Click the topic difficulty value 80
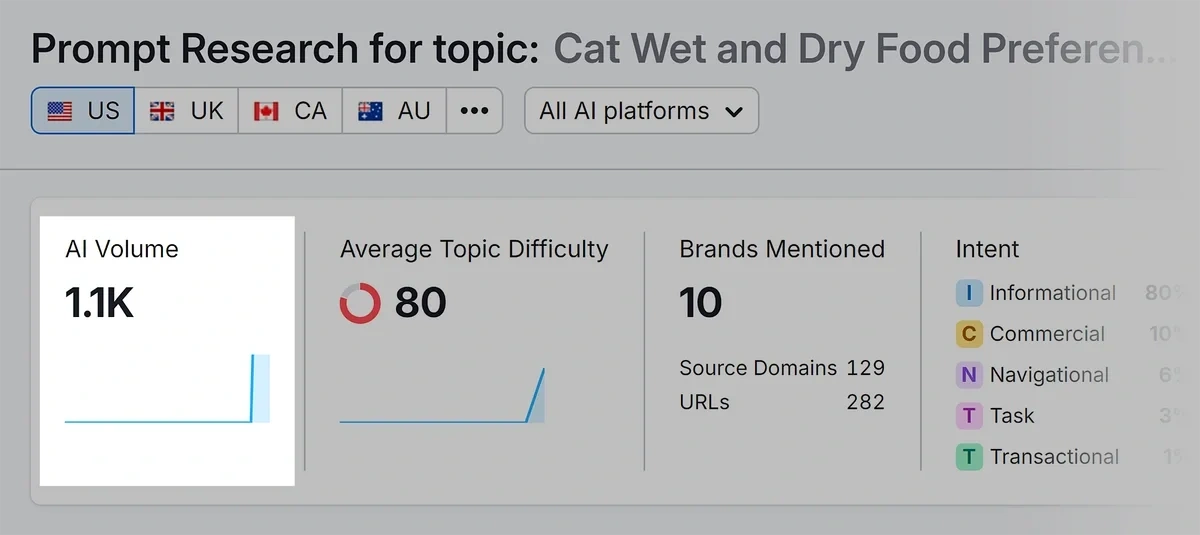The image size is (1200, 535). pos(420,303)
